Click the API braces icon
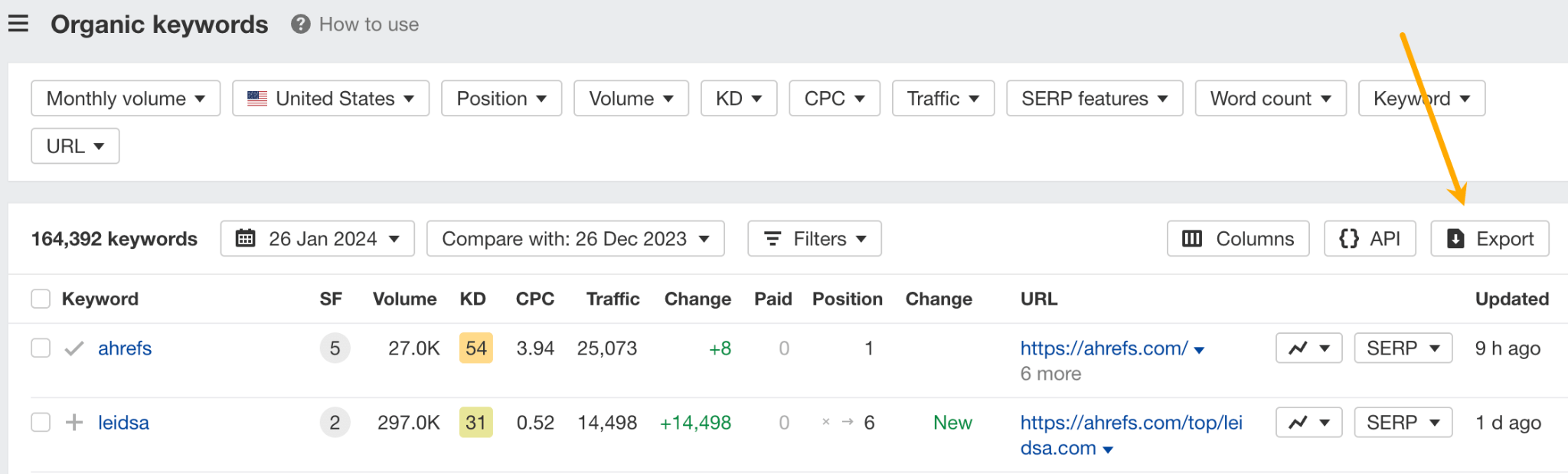 1348,238
